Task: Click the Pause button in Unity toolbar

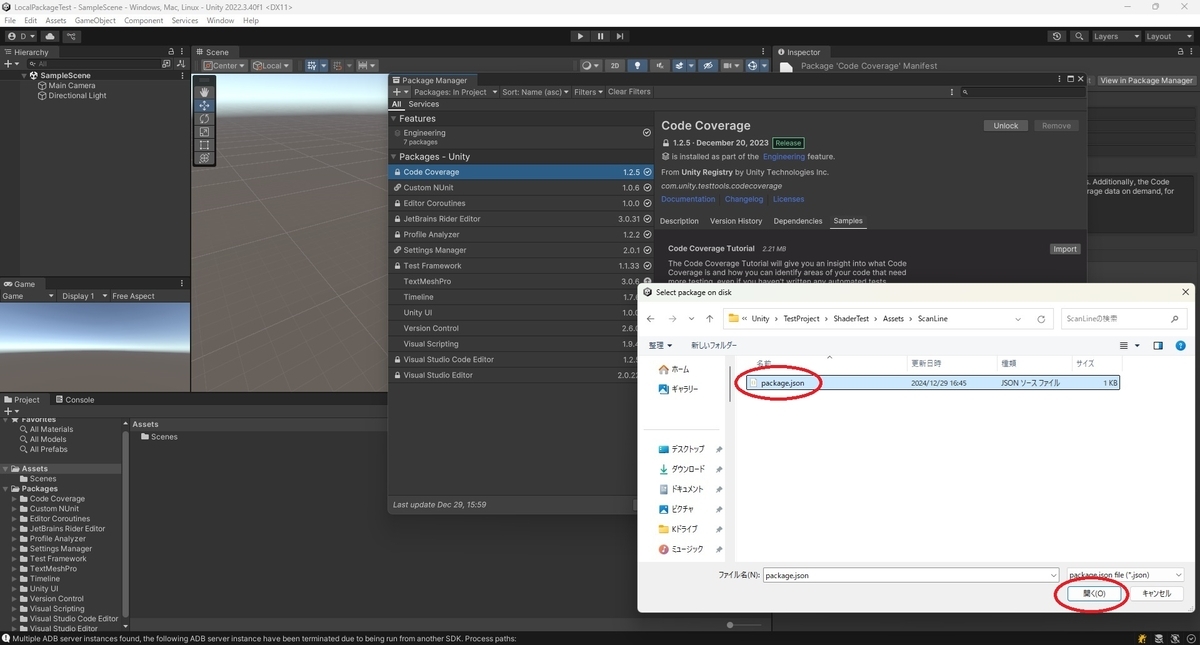Action: 600,36
